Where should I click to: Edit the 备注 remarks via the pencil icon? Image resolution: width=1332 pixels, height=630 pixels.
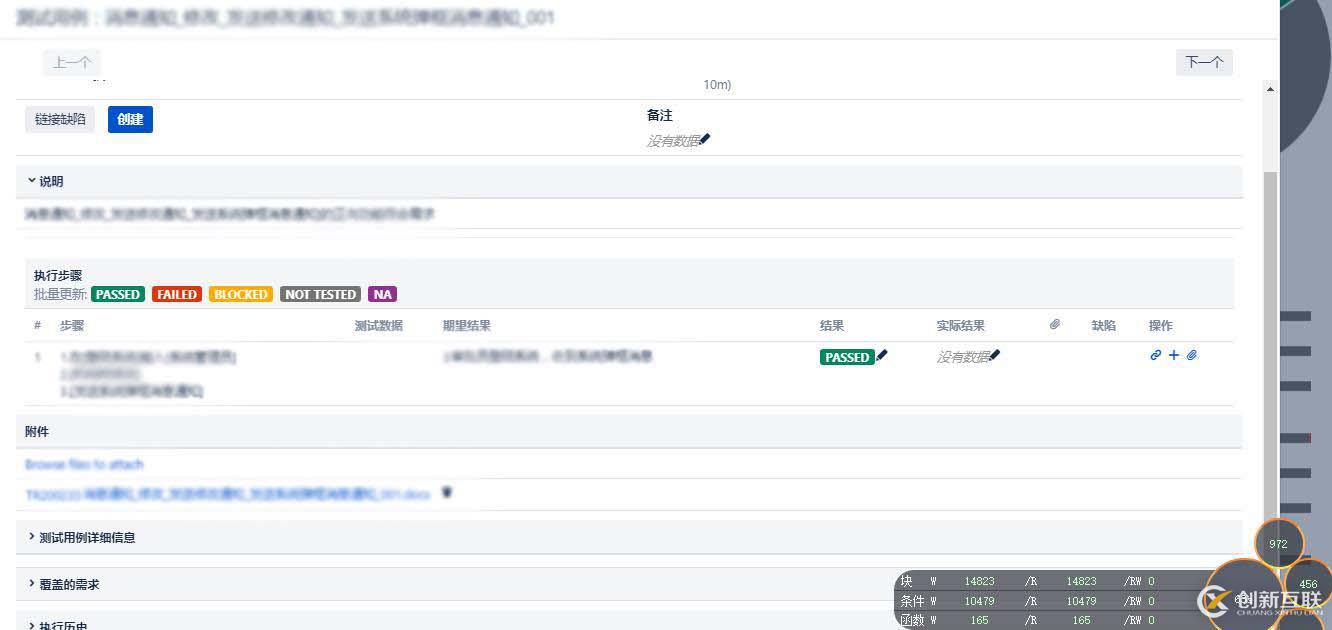(703, 140)
